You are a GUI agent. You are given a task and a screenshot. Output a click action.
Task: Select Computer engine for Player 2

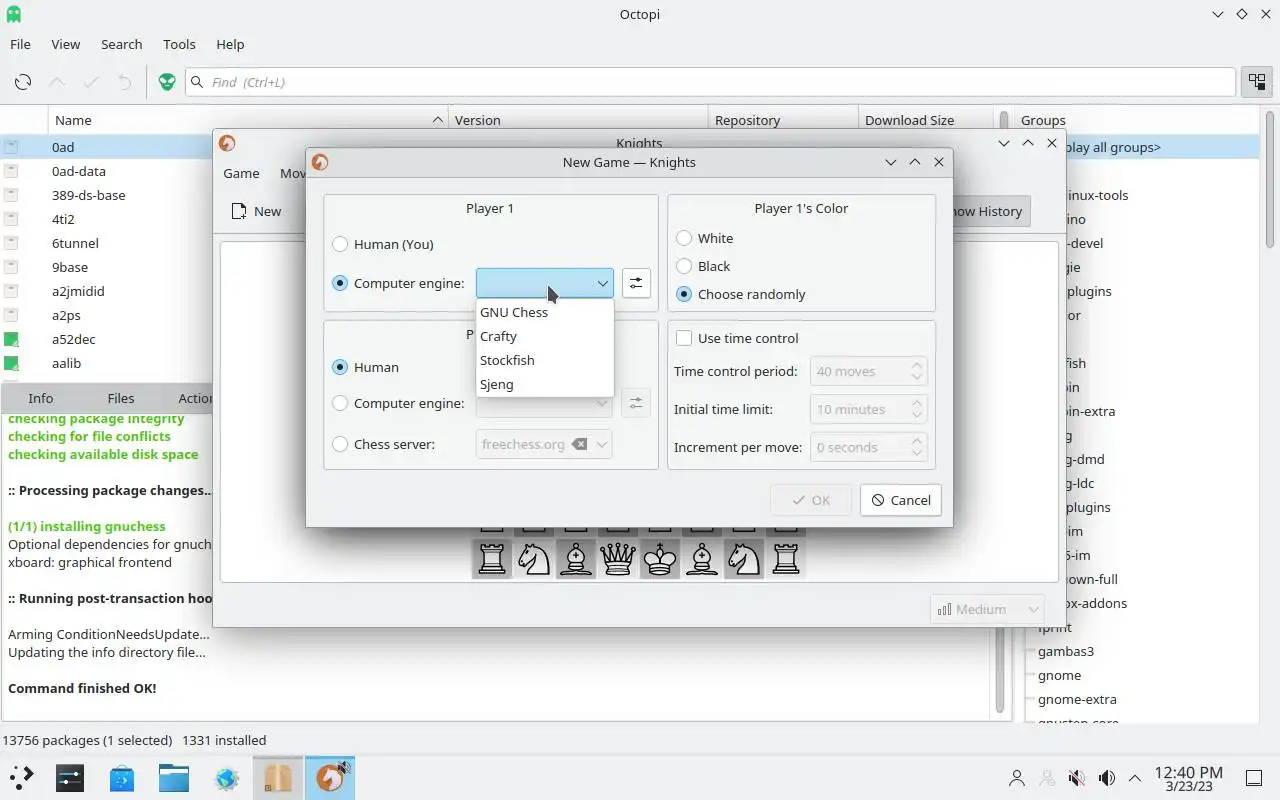coord(398,403)
